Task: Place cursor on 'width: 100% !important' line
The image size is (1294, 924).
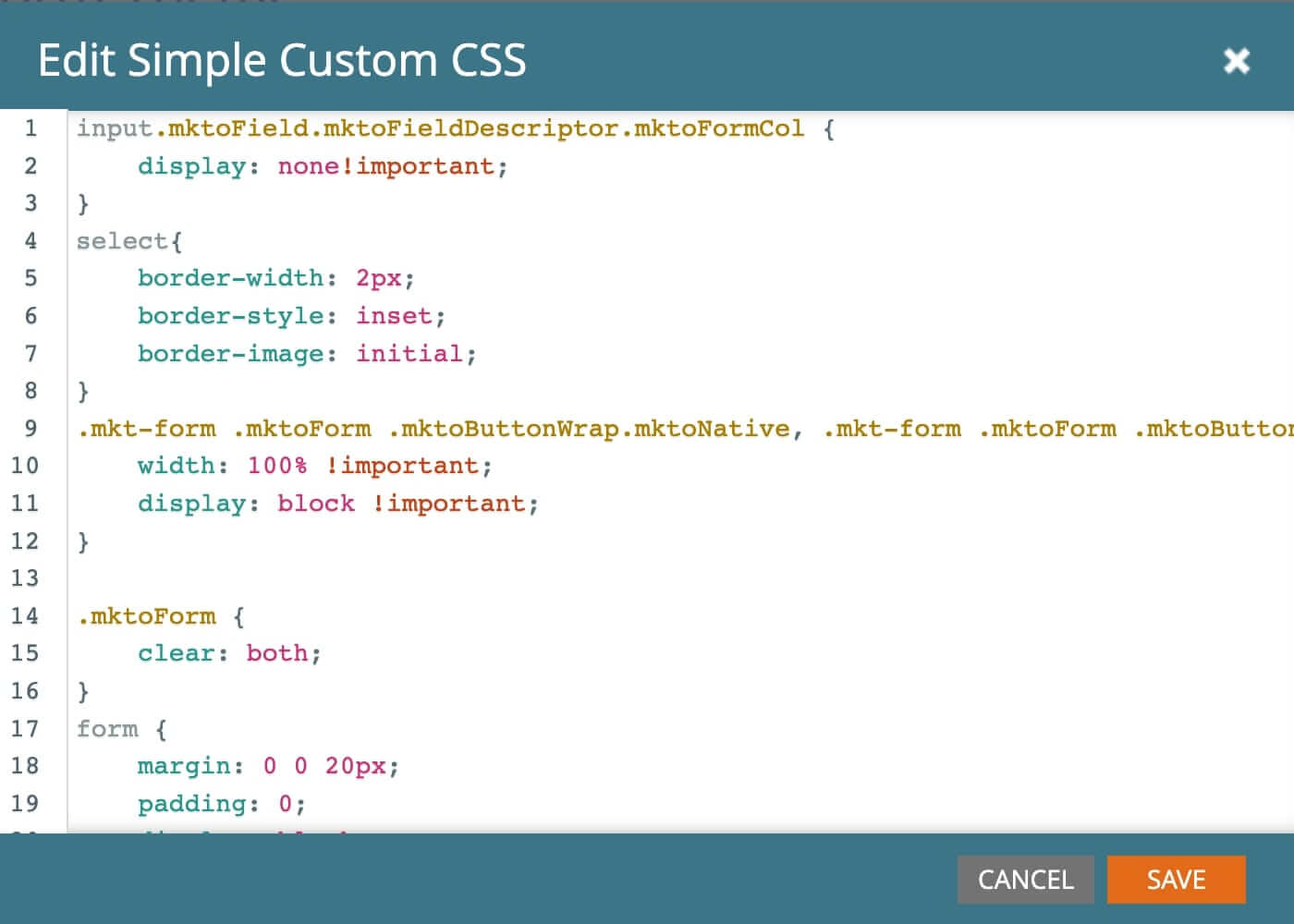Action: coord(314,466)
